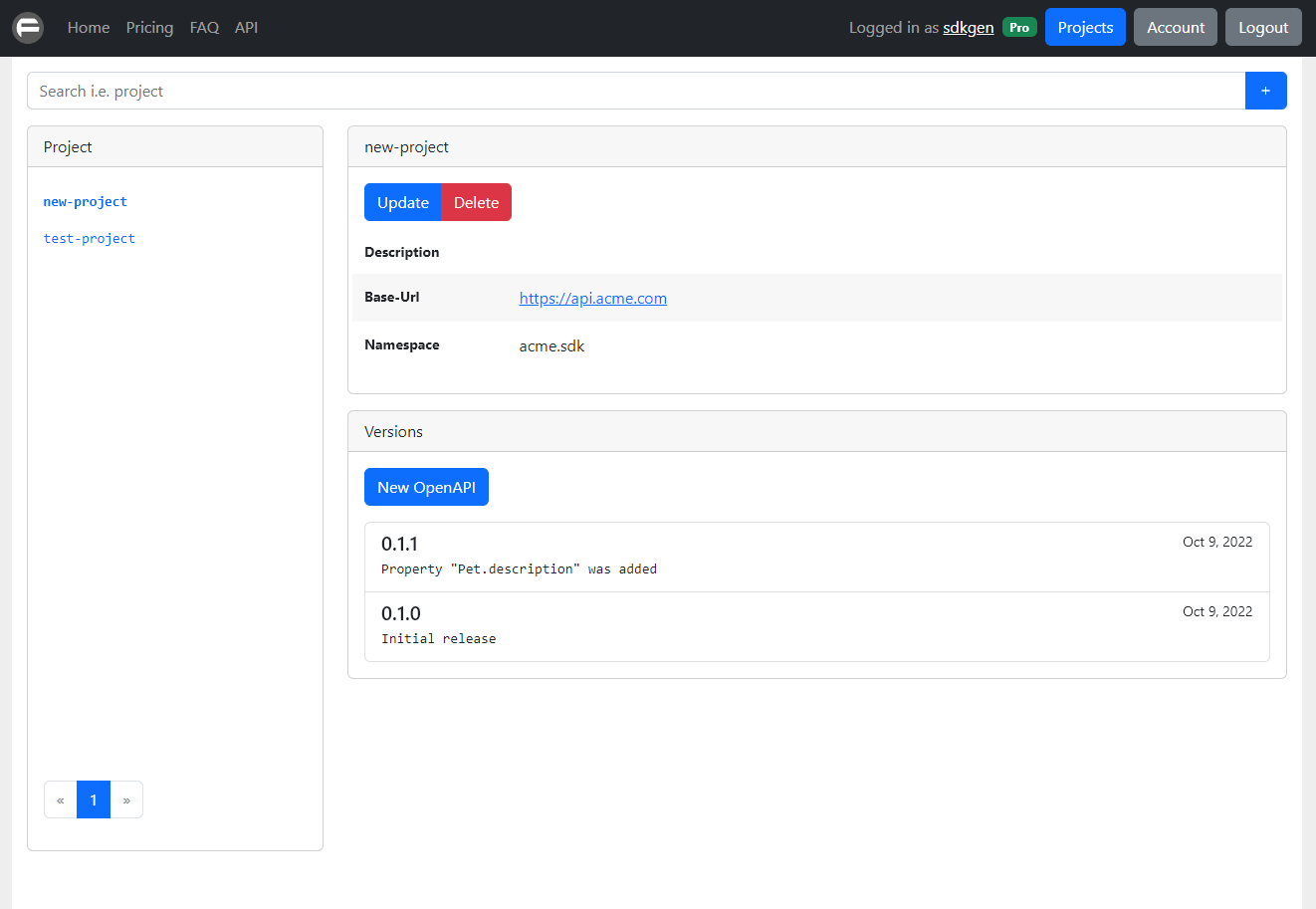Click the acme.sdk namespace value
Screen dimensions: 1316x909
[x=552, y=346]
